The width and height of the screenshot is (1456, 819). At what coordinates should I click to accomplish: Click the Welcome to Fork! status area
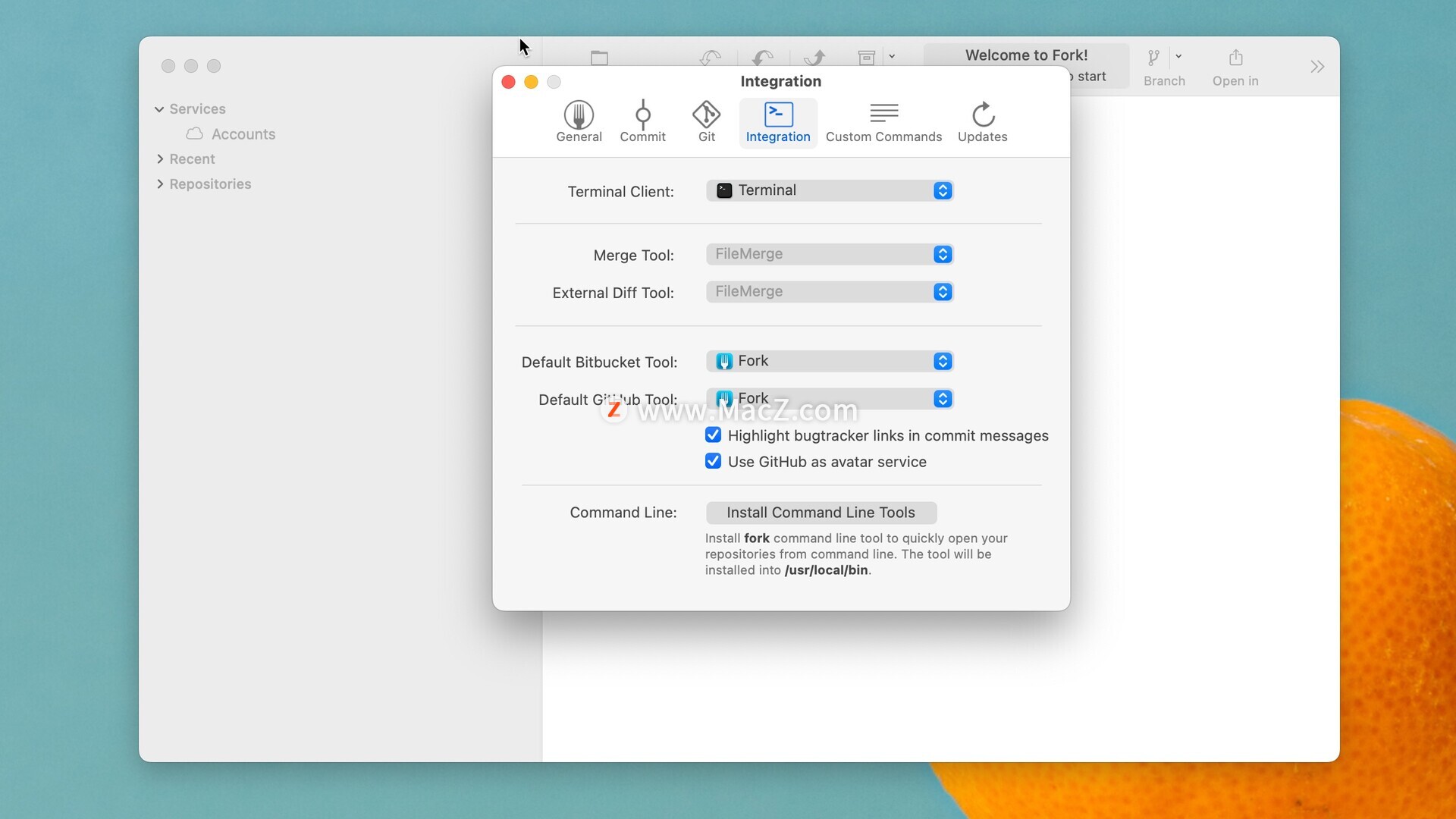tap(1026, 55)
